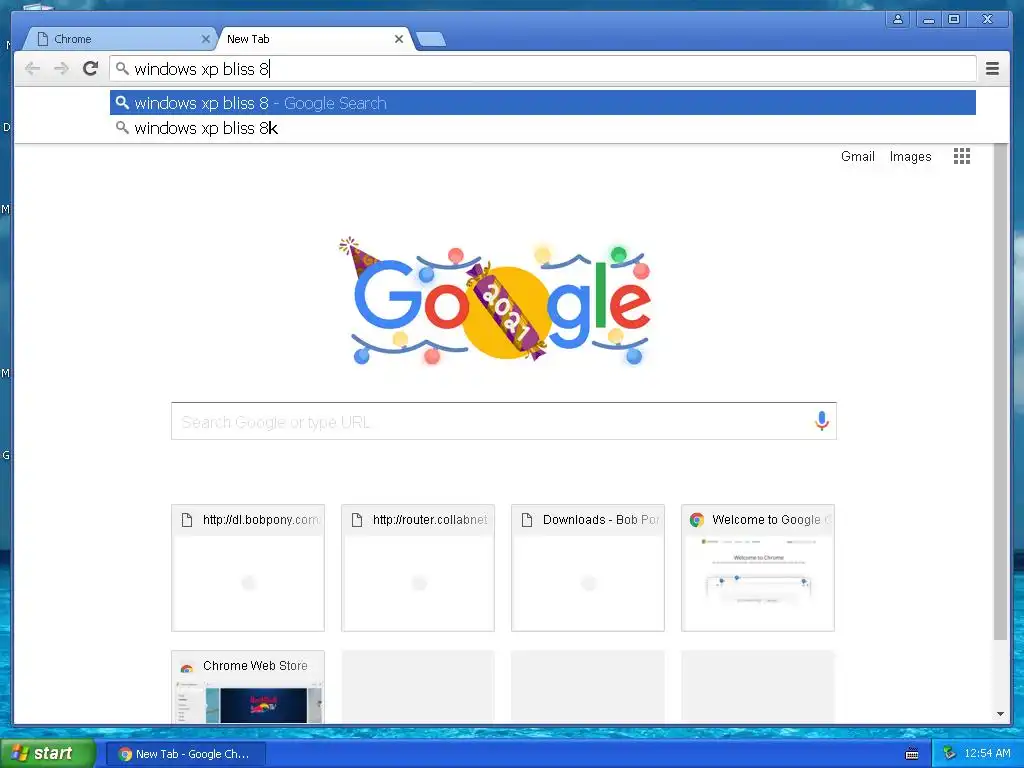Click the page vertical scrollbar

coord(1000,392)
